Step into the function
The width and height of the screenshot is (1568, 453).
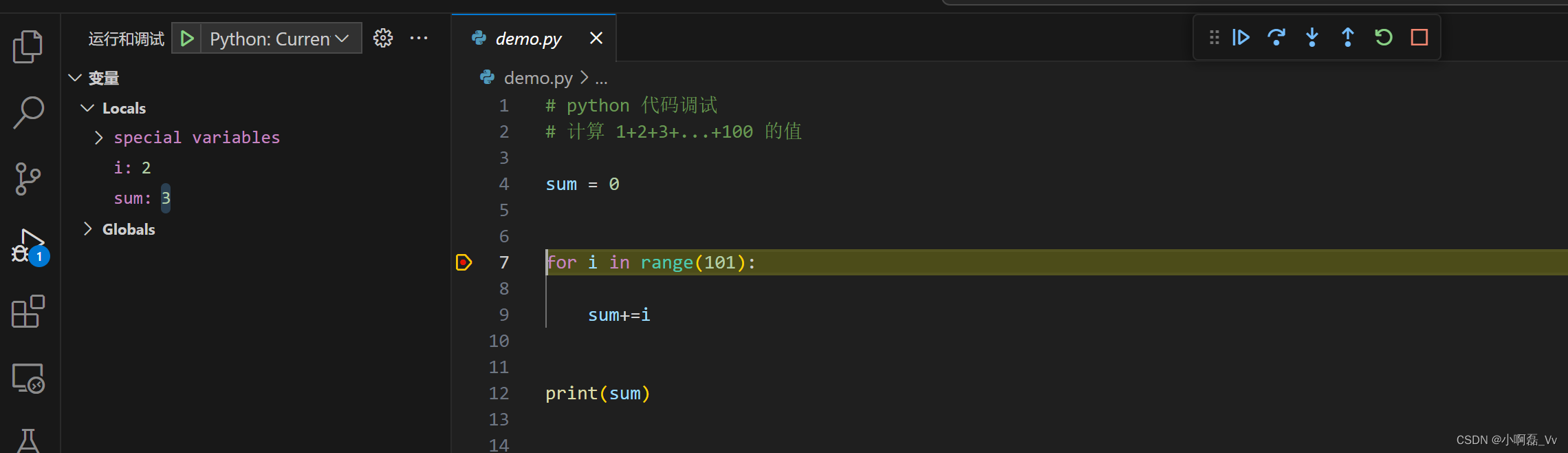[x=1312, y=37]
